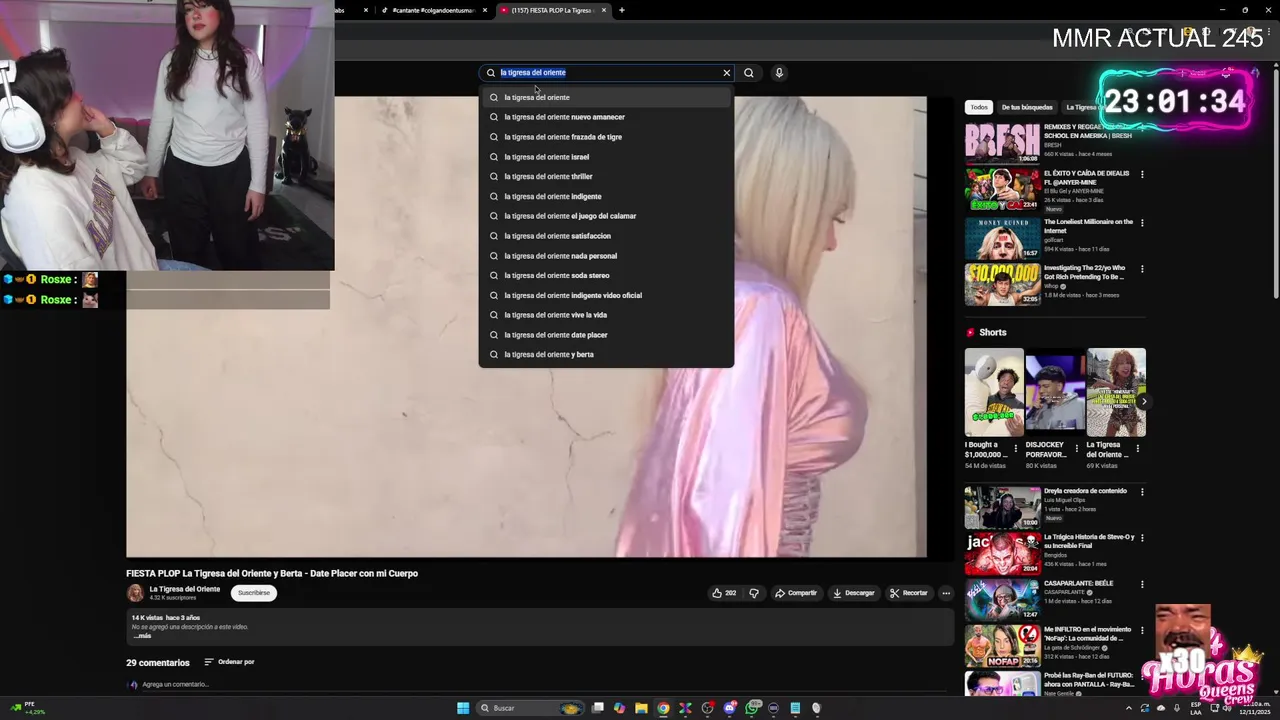Open options for 'La Trágica Historia de Steve-O'
Image resolution: width=1280 pixels, height=720 pixels.
point(1142,538)
